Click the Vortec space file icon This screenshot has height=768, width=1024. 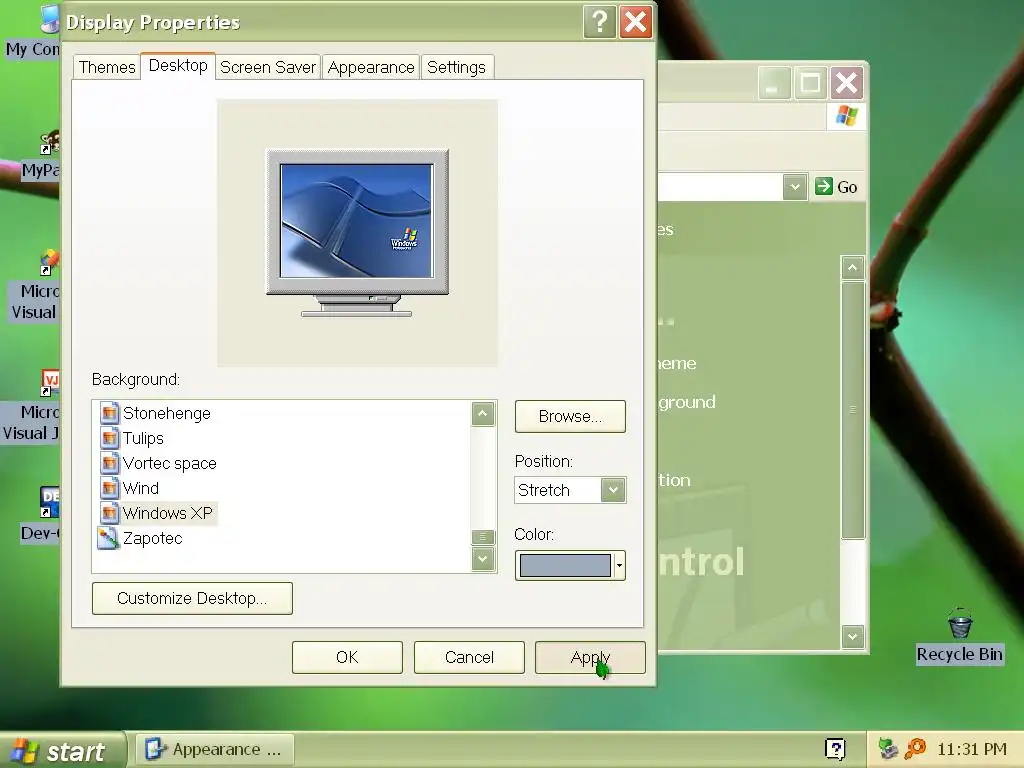click(x=109, y=462)
